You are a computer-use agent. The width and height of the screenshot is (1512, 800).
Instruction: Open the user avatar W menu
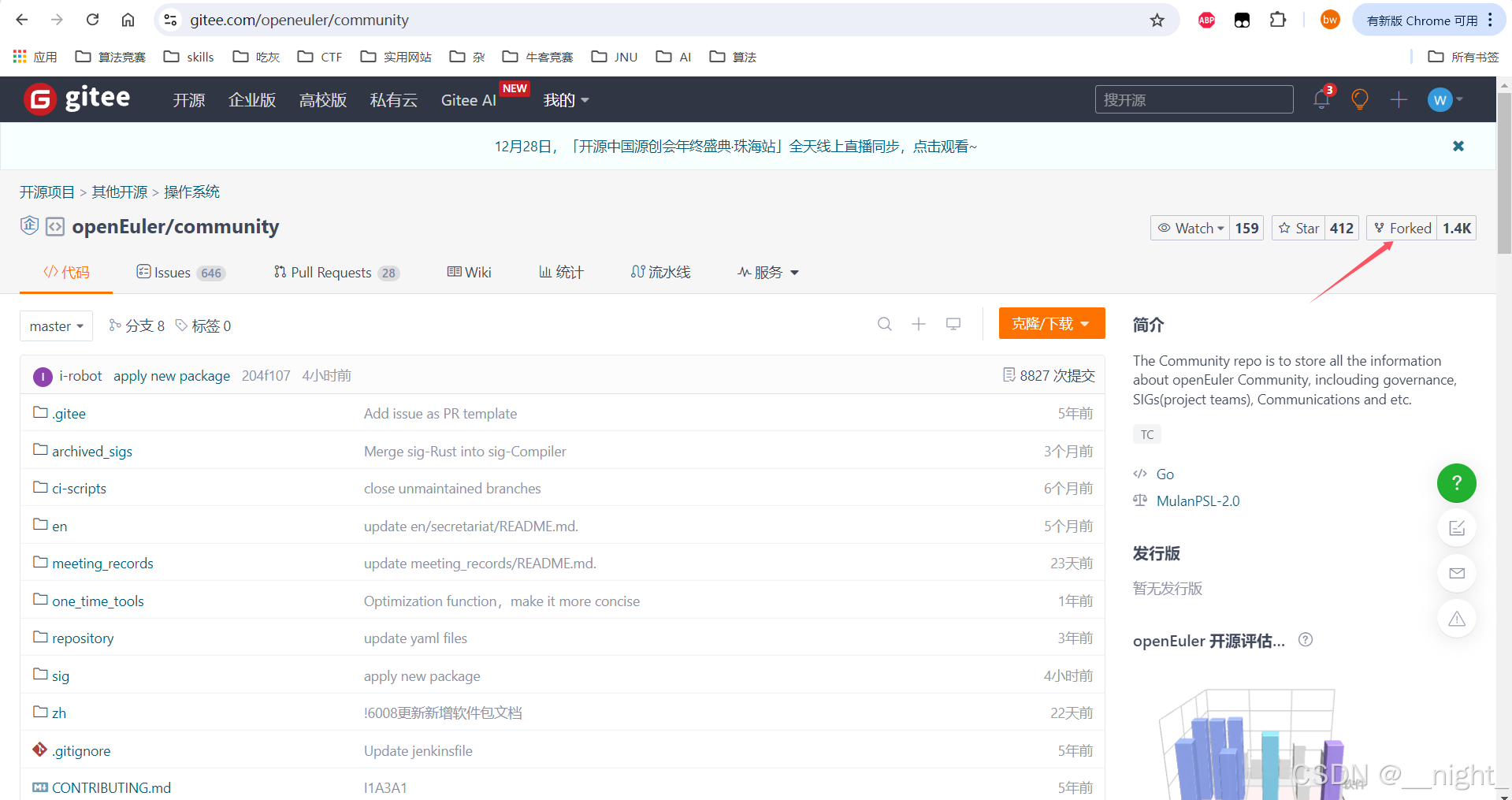(x=1445, y=99)
